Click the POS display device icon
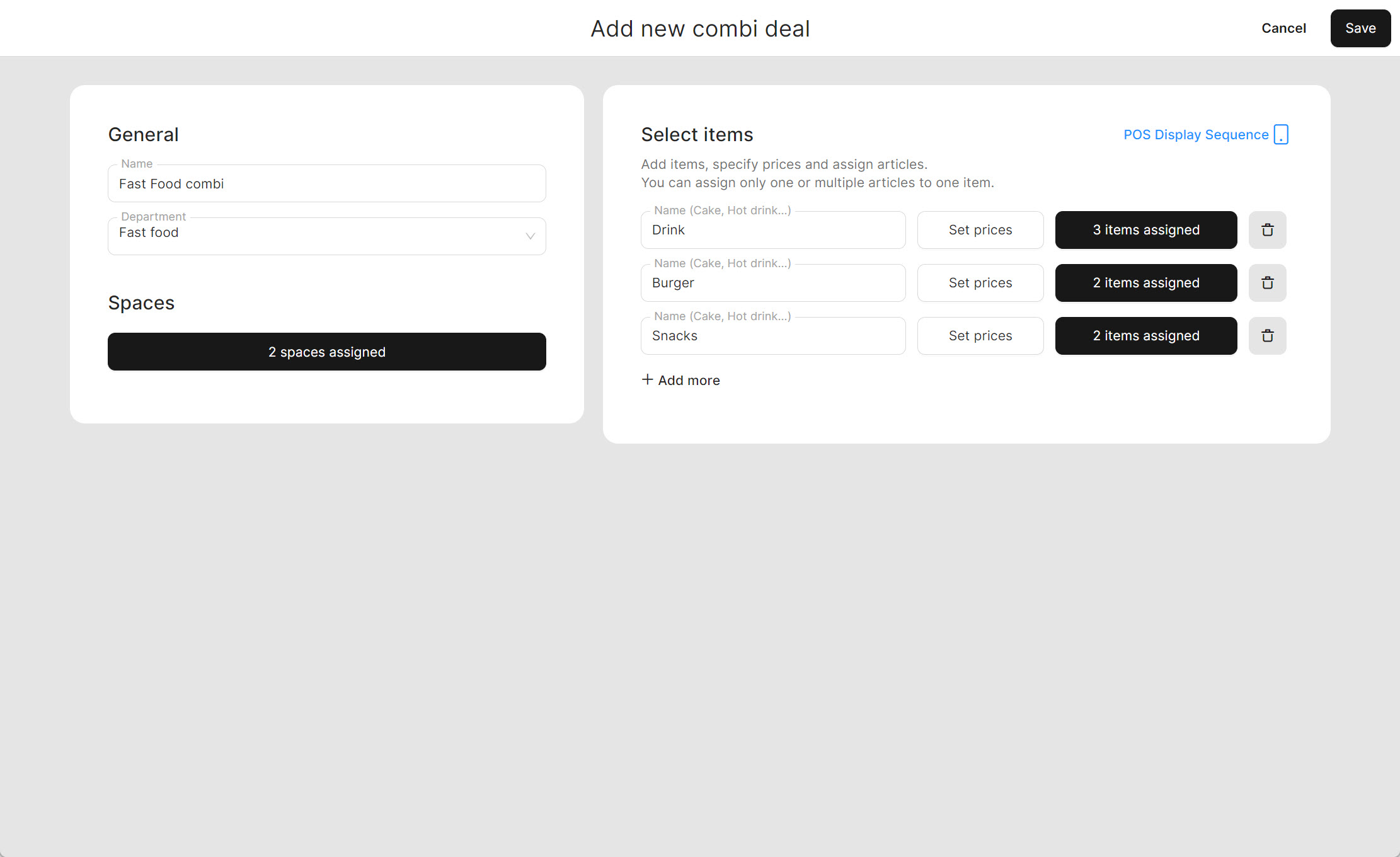 click(1281, 134)
